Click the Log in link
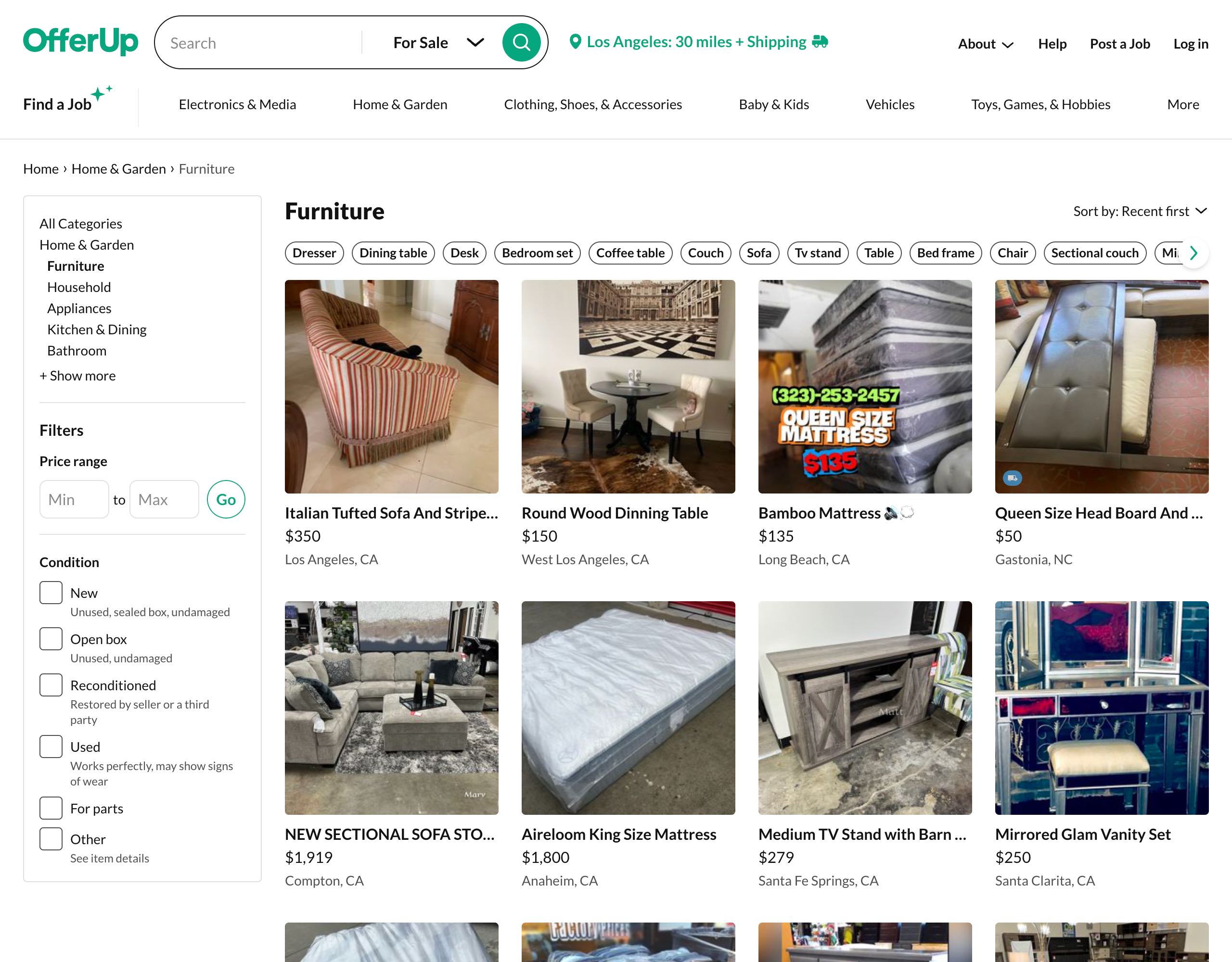Viewport: 1232px width, 962px height. pos(1190,43)
